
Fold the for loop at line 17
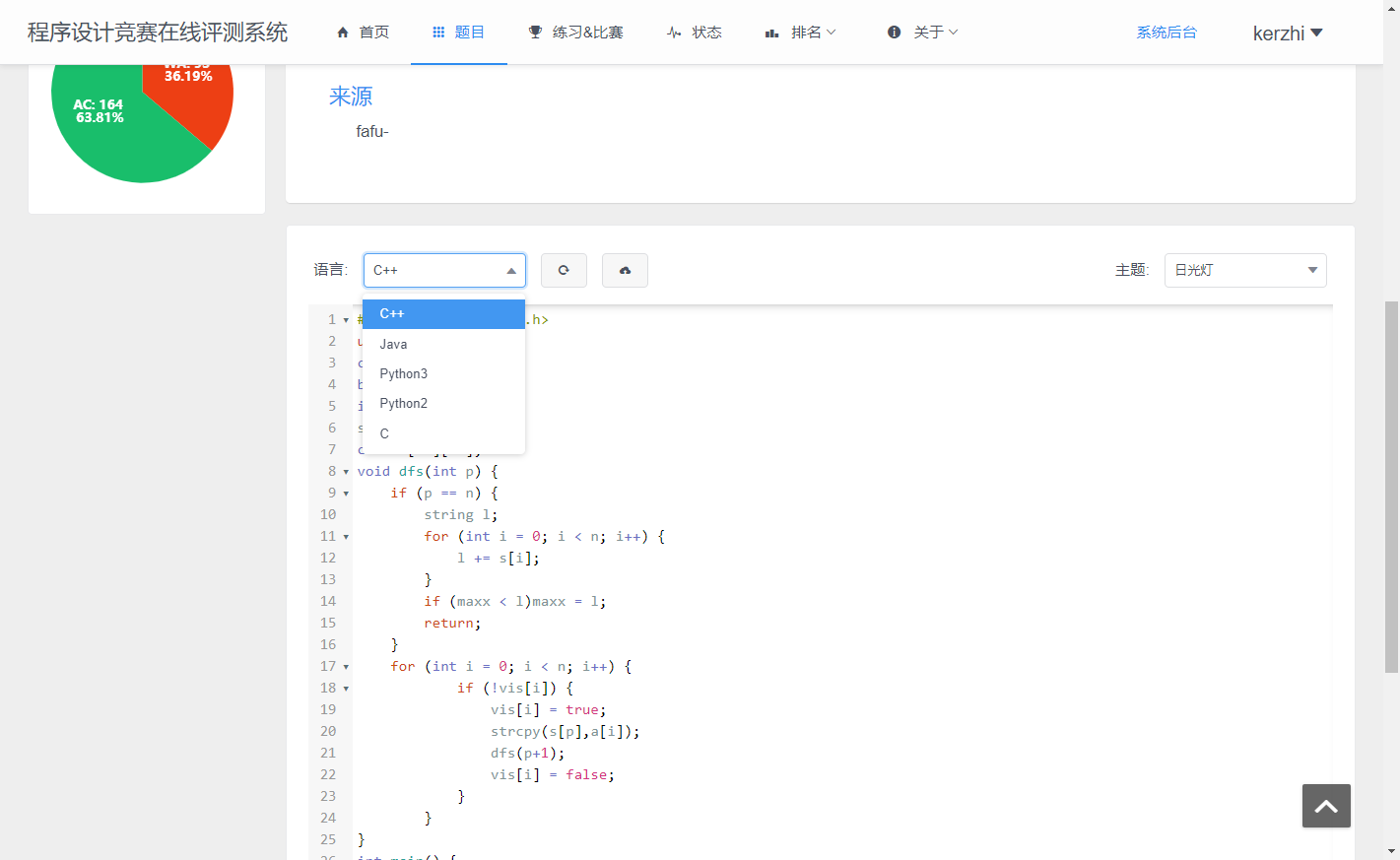pyautogui.click(x=346, y=667)
